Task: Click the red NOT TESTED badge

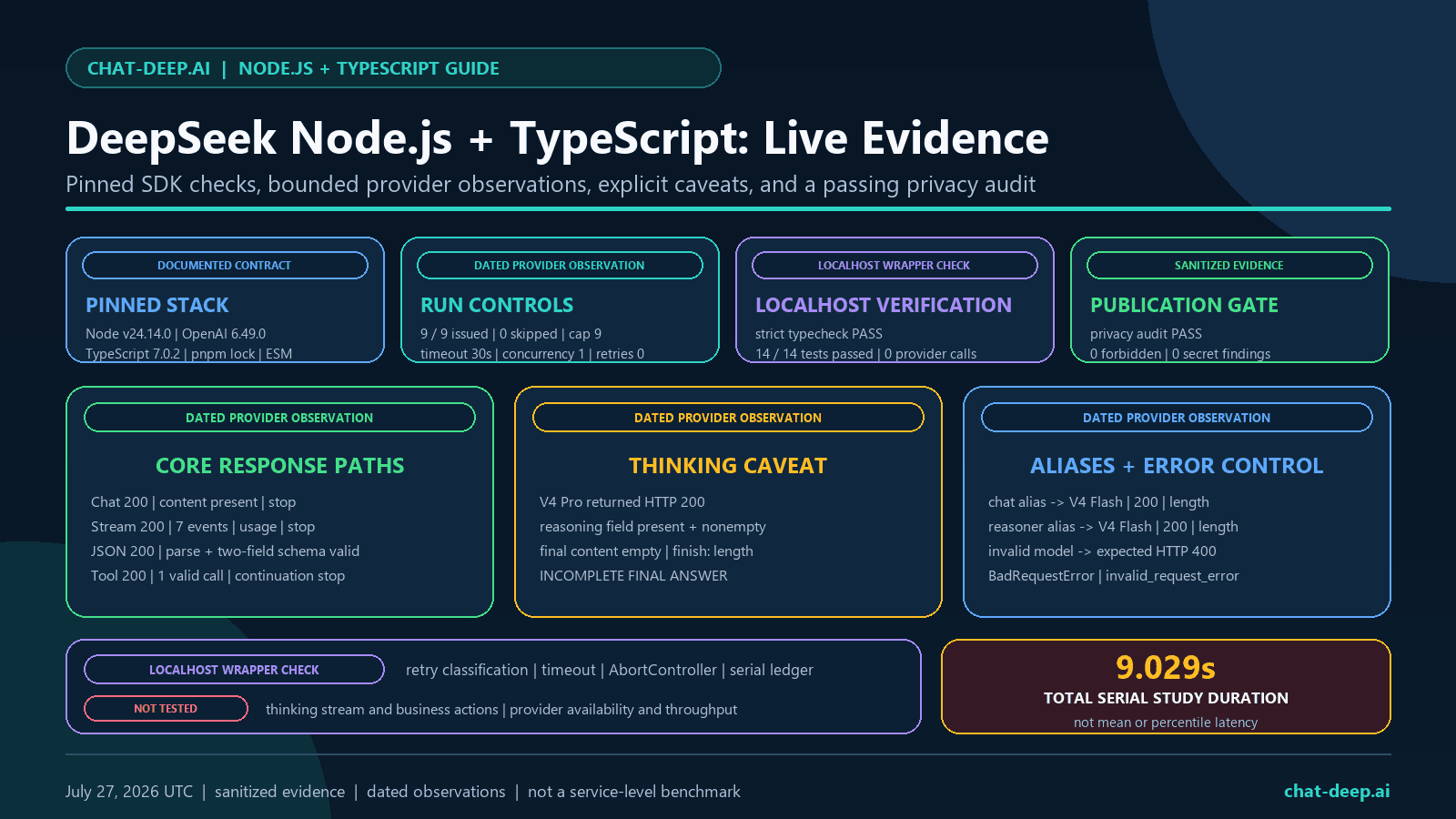Action: coord(166,709)
